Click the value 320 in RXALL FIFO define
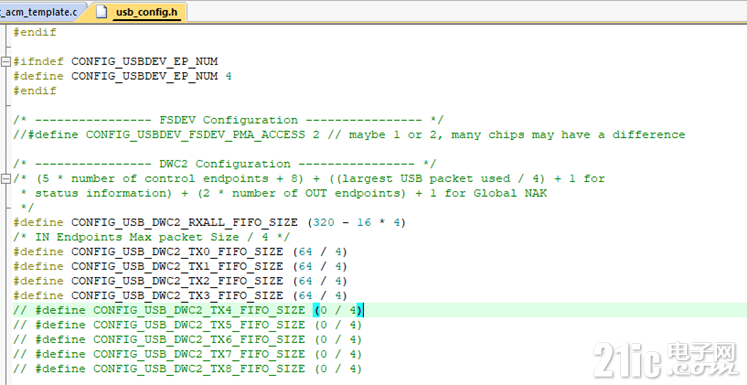The height and width of the screenshot is (385, 747). click(x=323, y=223)
